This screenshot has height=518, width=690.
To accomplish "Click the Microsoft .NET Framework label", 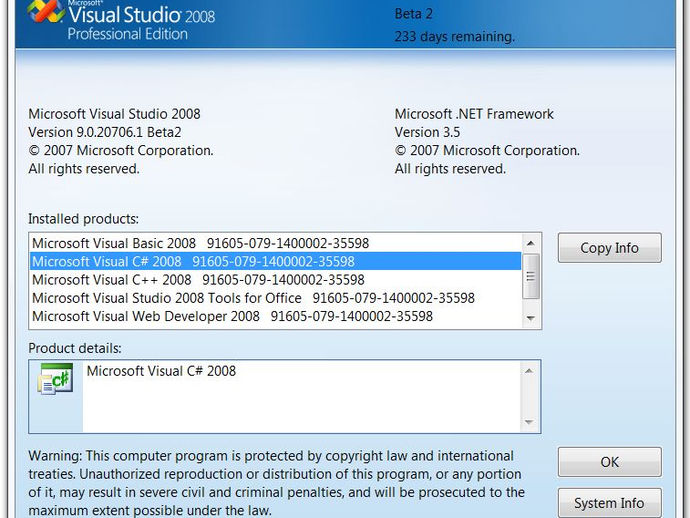I will (474, 114).
